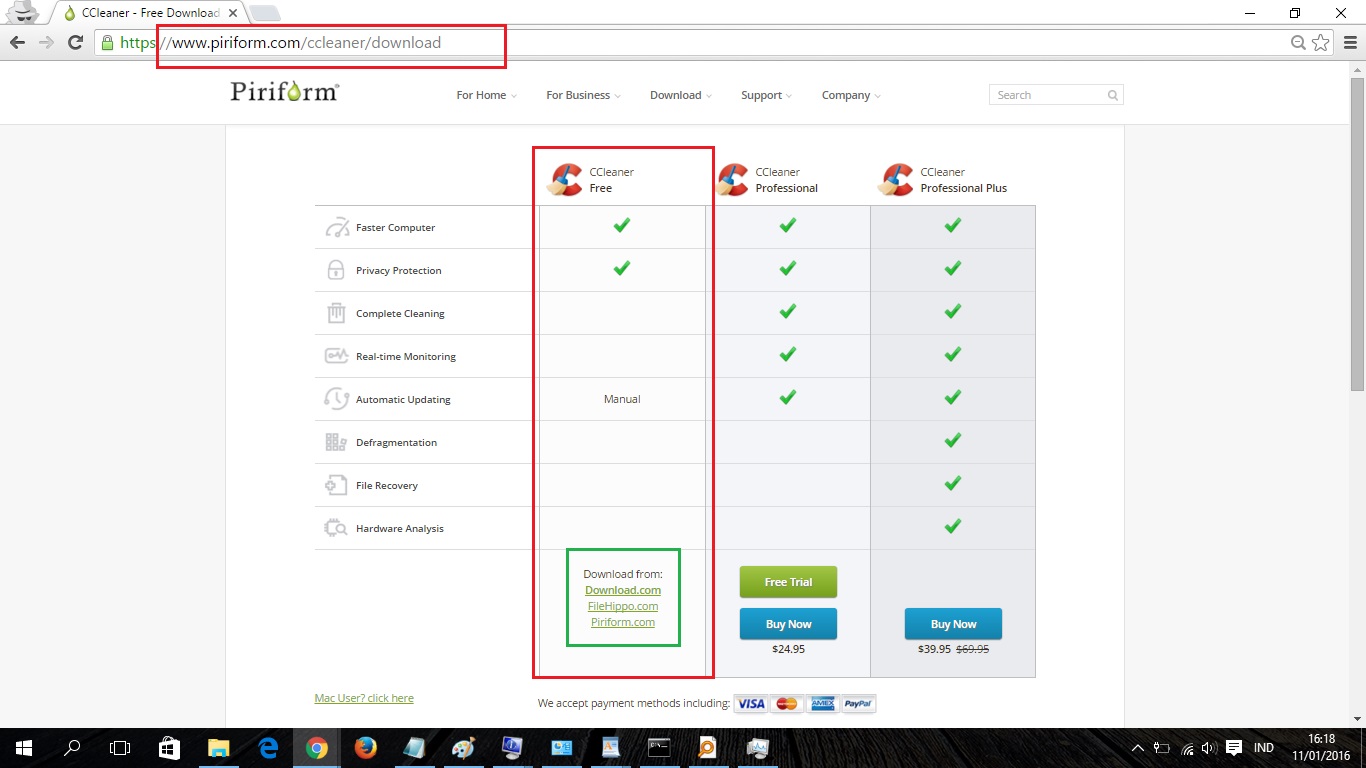This screenshot has width=1366, height=768.
Task: Click the Defragmentation row label
Action: (x=396, y=442)
